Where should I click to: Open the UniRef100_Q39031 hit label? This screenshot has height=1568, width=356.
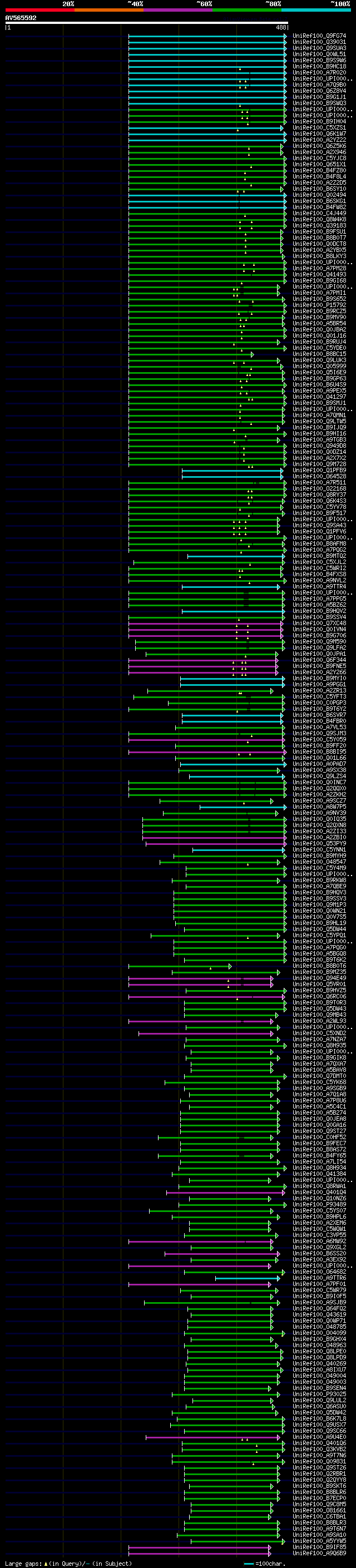319,42
